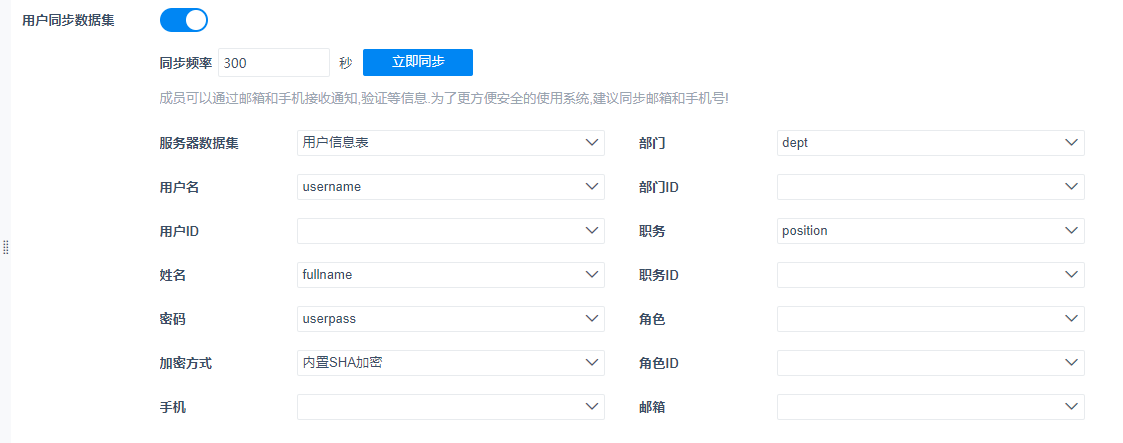Viewport: 1123px width, 443px height.
Task: Expand the empty 部门ID dropdown
Action: point(930,187)
